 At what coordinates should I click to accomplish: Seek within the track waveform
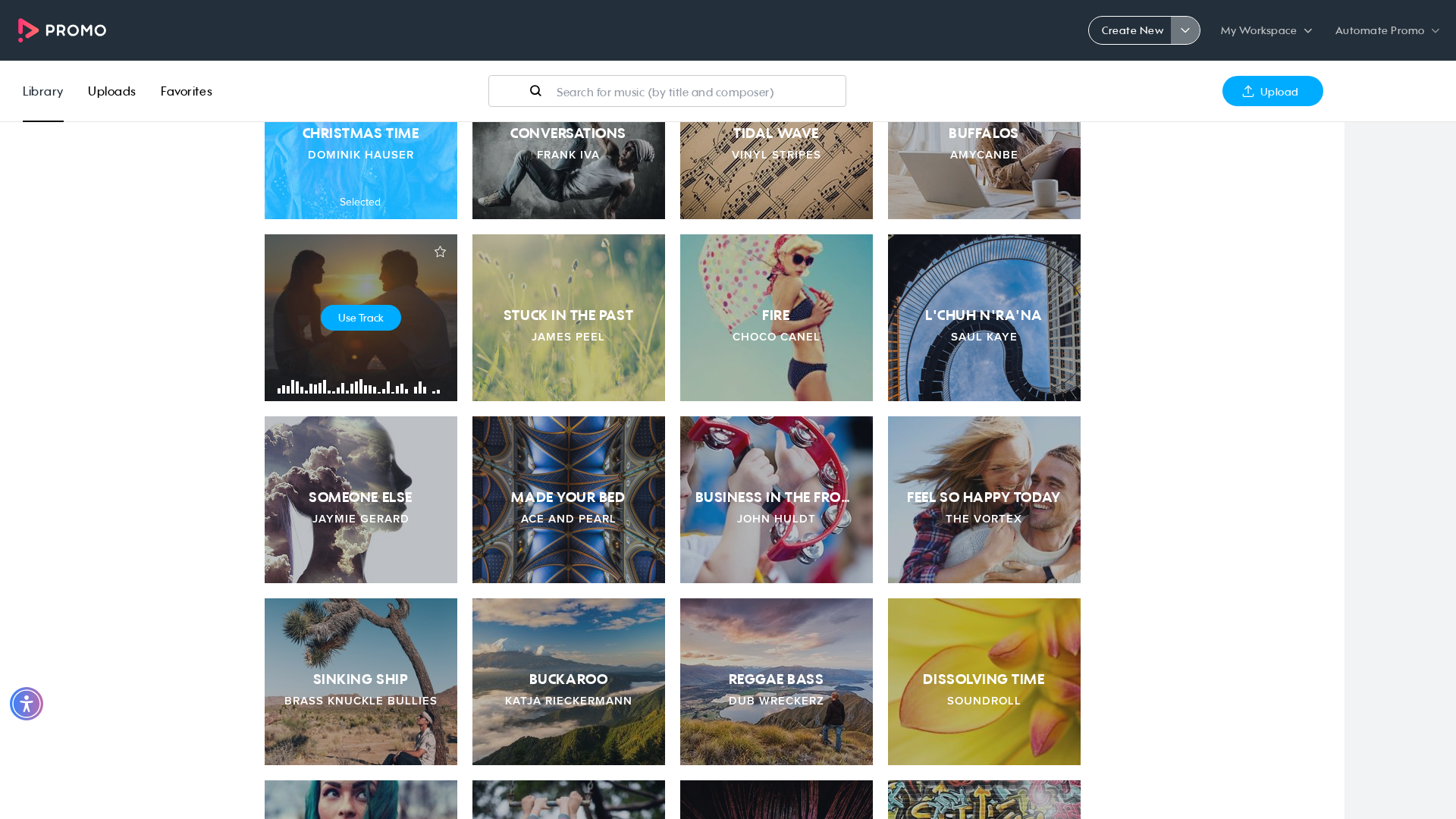pyautogui.click(x=359, y=387)
